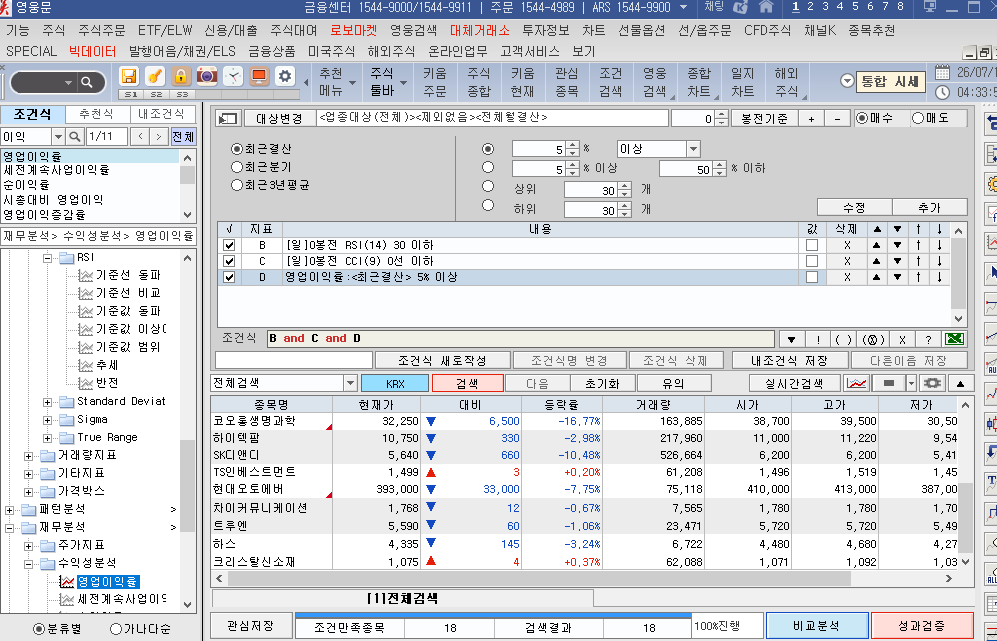
Task: Switch to the 내조건식 tab
Action: click(x=162, y=114)
